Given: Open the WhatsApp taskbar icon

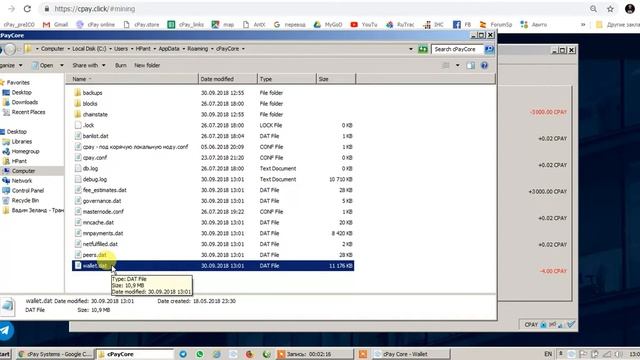Looking at the screenshot, I should [x=200, y=354].
